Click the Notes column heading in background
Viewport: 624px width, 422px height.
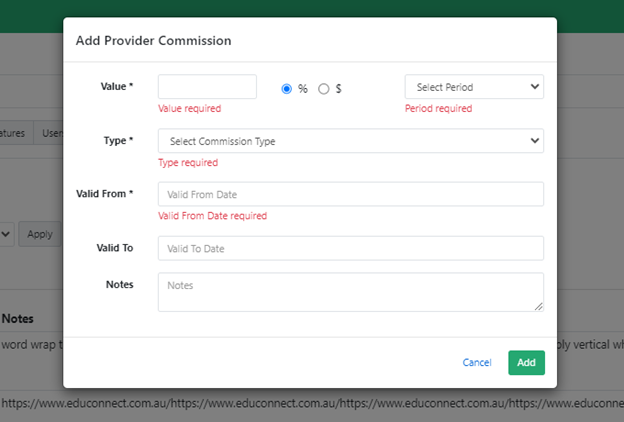coord(18,319)
